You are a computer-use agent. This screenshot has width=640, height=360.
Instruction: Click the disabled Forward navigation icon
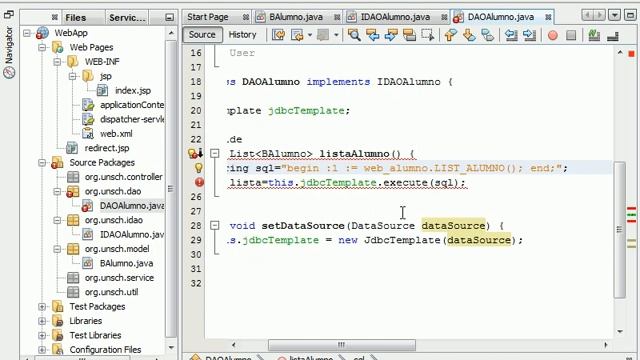322,35
